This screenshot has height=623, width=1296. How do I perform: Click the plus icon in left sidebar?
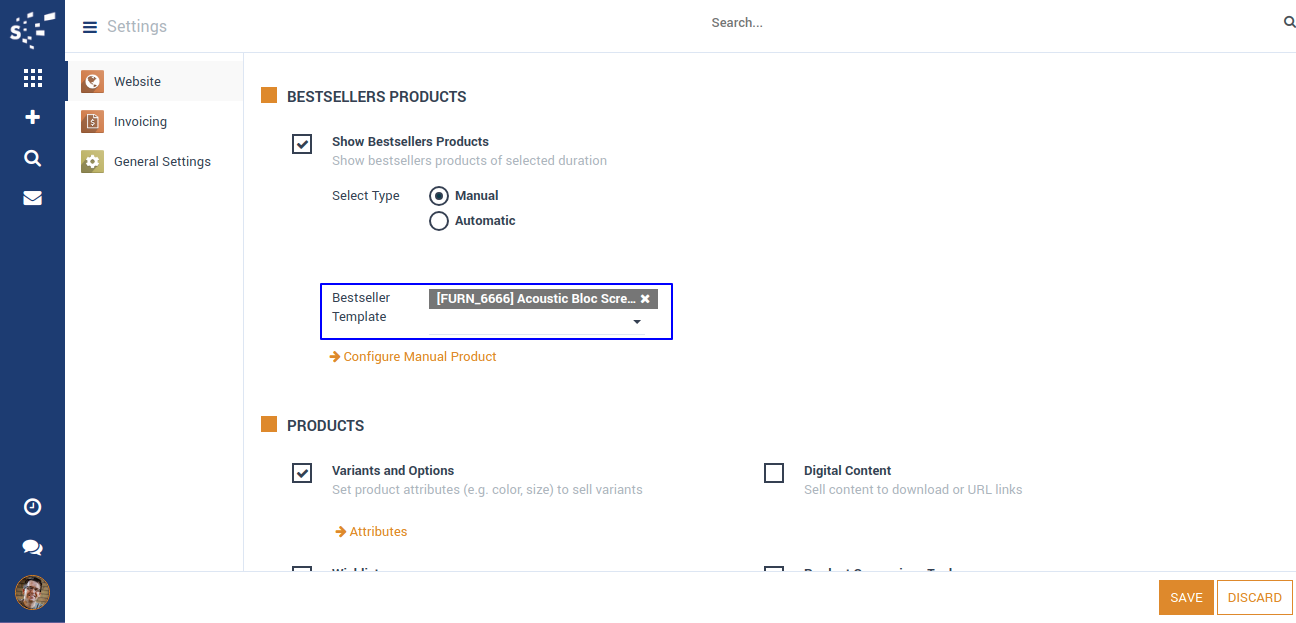[32, 117]
